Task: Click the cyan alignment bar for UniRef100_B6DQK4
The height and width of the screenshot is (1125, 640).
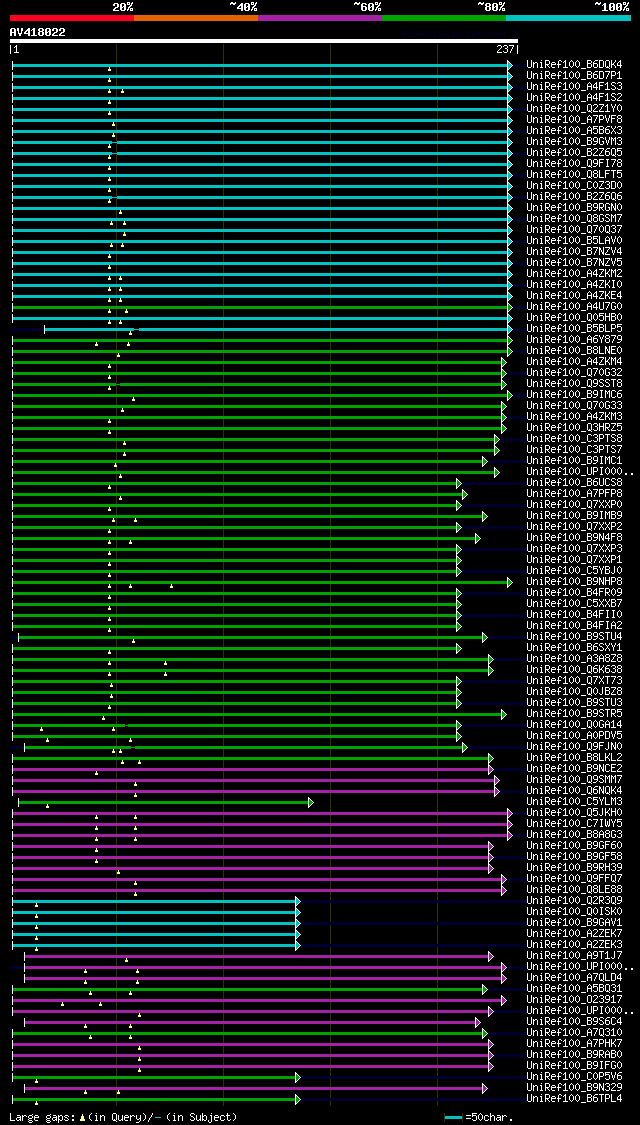Action: pyautogui.click(x=262, y=65)
